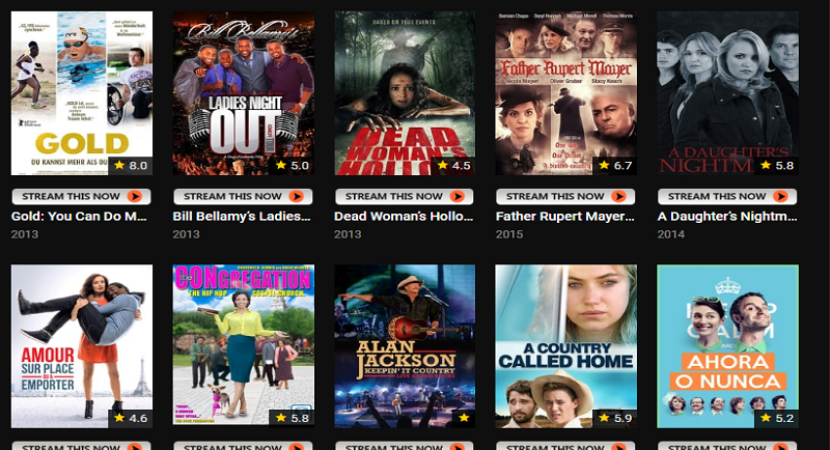Open the Dead Woman's Hollo... title link

403,216
